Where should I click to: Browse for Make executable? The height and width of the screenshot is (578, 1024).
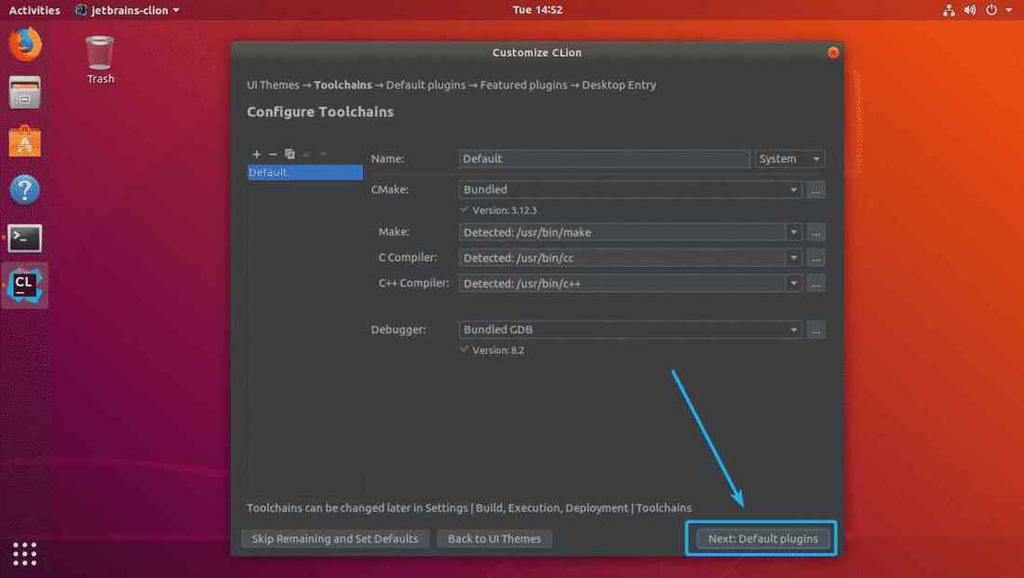[x=816, y=233]
